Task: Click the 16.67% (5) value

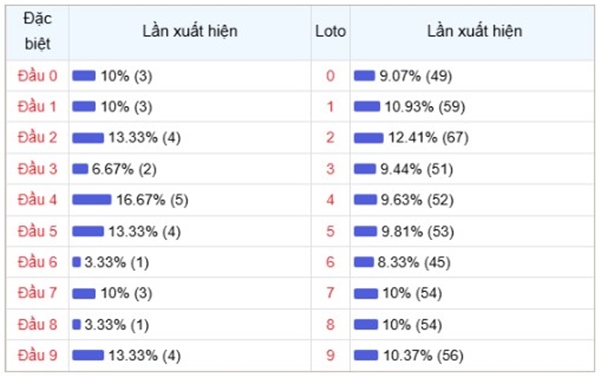Action: 152,200
